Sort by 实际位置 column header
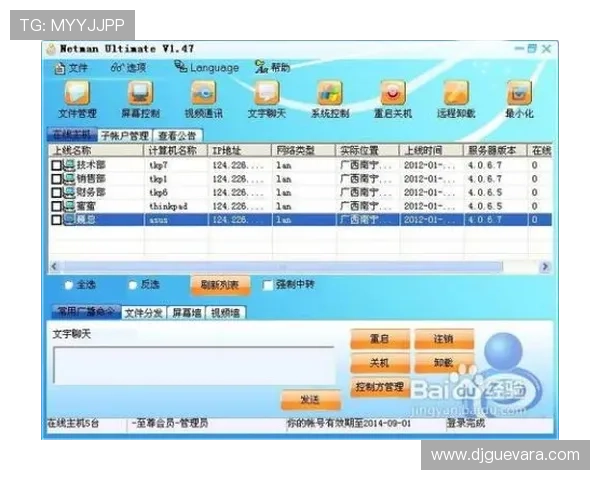Screen dimensions: 600x480 click(x=368, y=150)
